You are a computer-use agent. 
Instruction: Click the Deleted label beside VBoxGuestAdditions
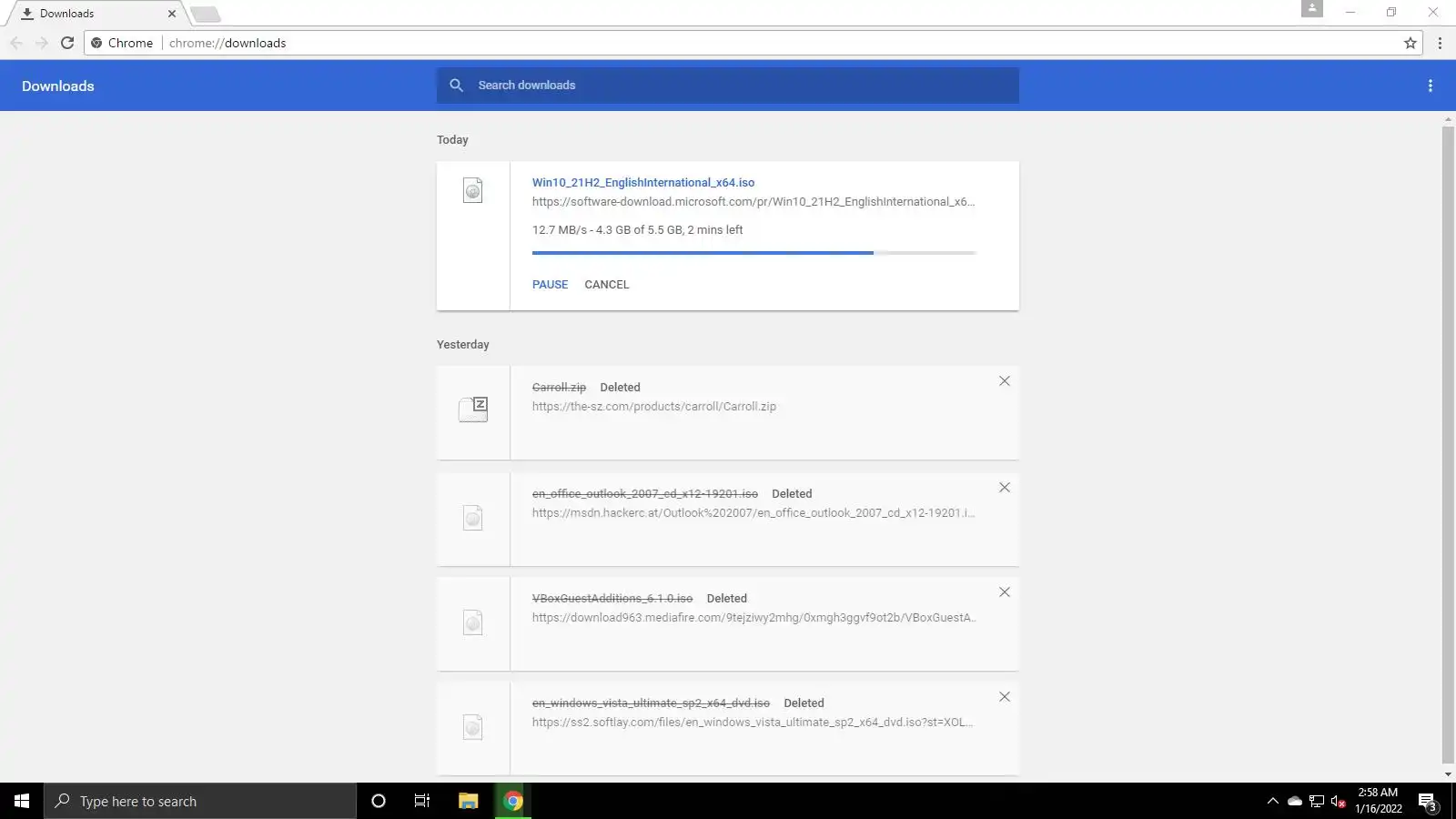[727, 599]
